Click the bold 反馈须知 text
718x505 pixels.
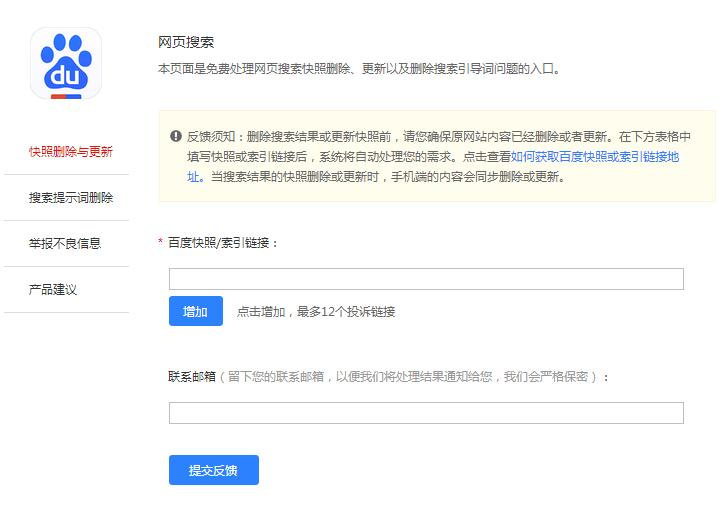click(210, 136)
